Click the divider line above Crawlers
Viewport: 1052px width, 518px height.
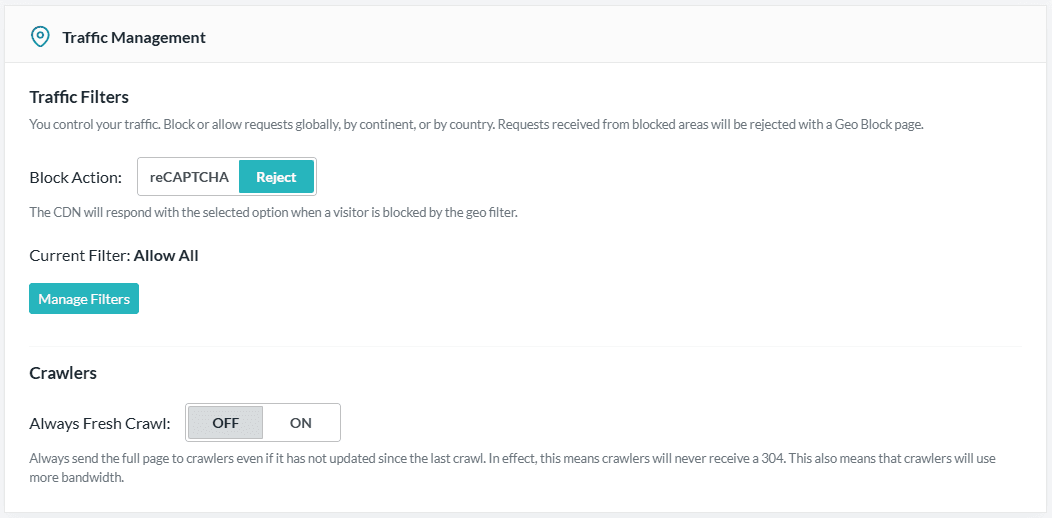[x=526, y=346]
